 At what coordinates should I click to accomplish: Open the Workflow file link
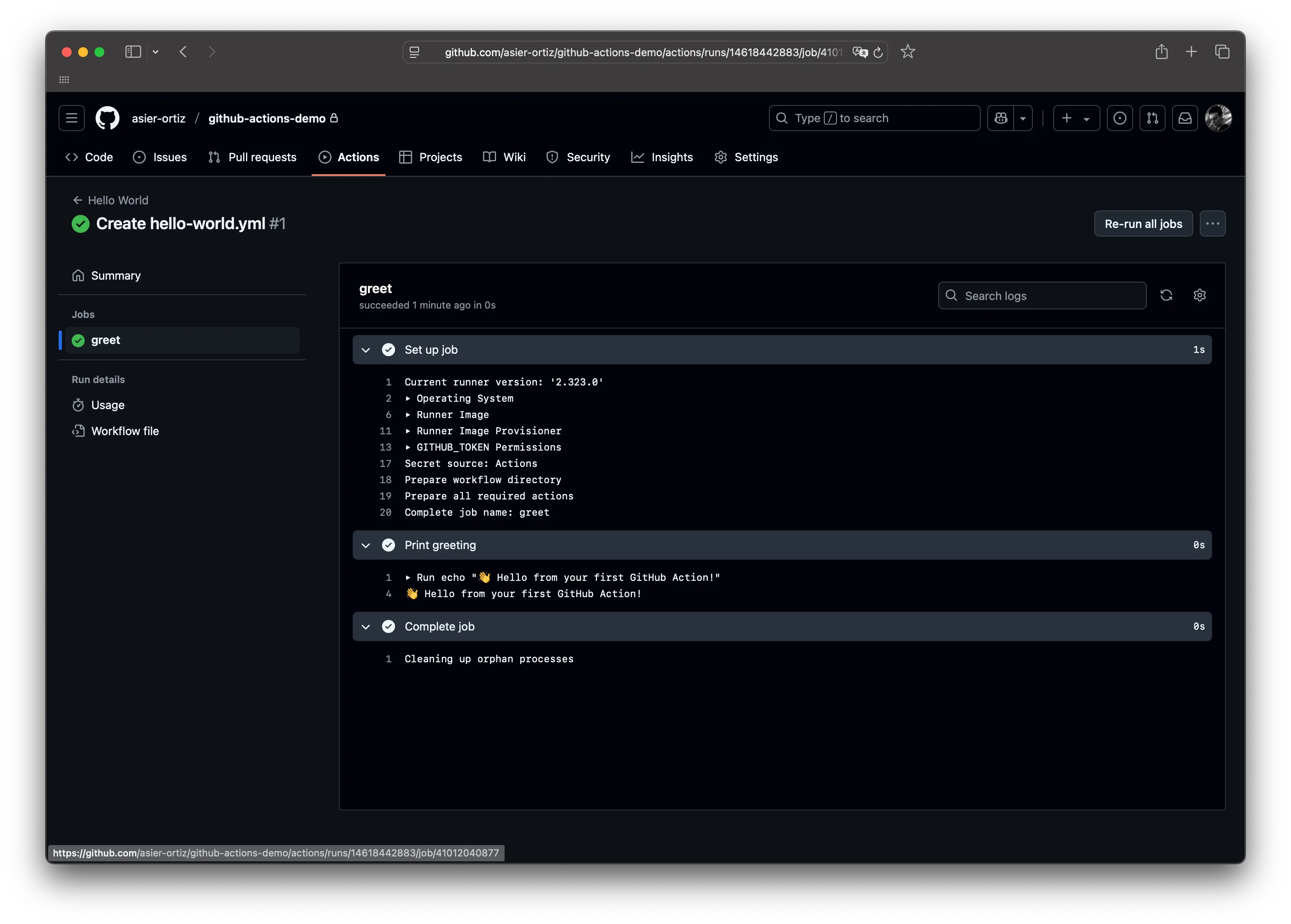pyautogui.click(x=182, y=431)
